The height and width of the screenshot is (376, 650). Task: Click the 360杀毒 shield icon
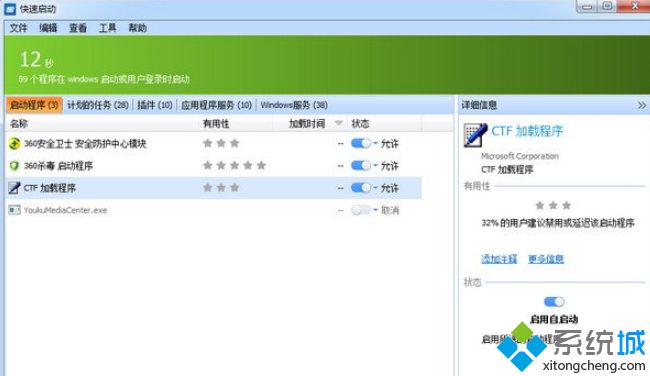[x=15, y=166]
